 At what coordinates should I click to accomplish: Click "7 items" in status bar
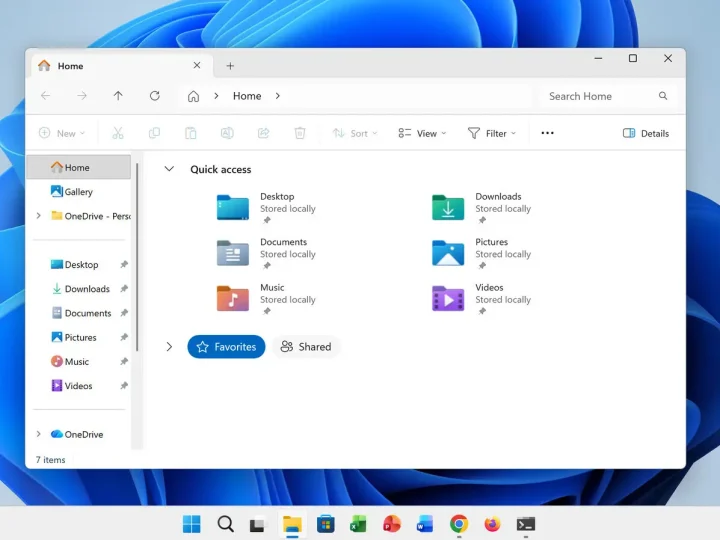(51, 460)
